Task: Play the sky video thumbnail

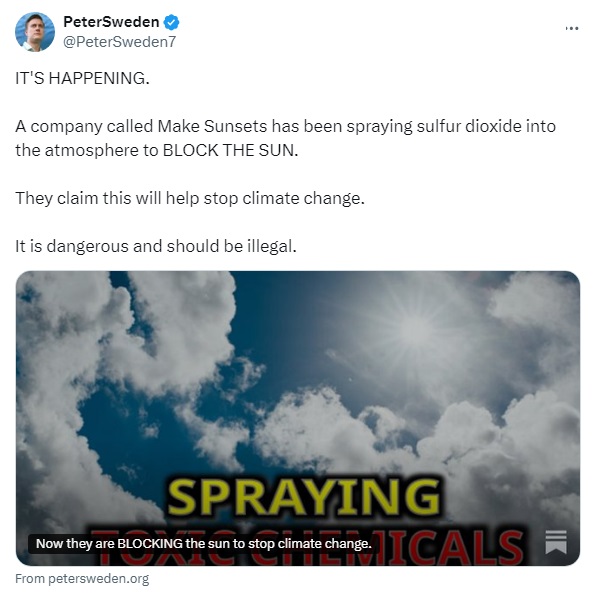Action: click(298, 418)
